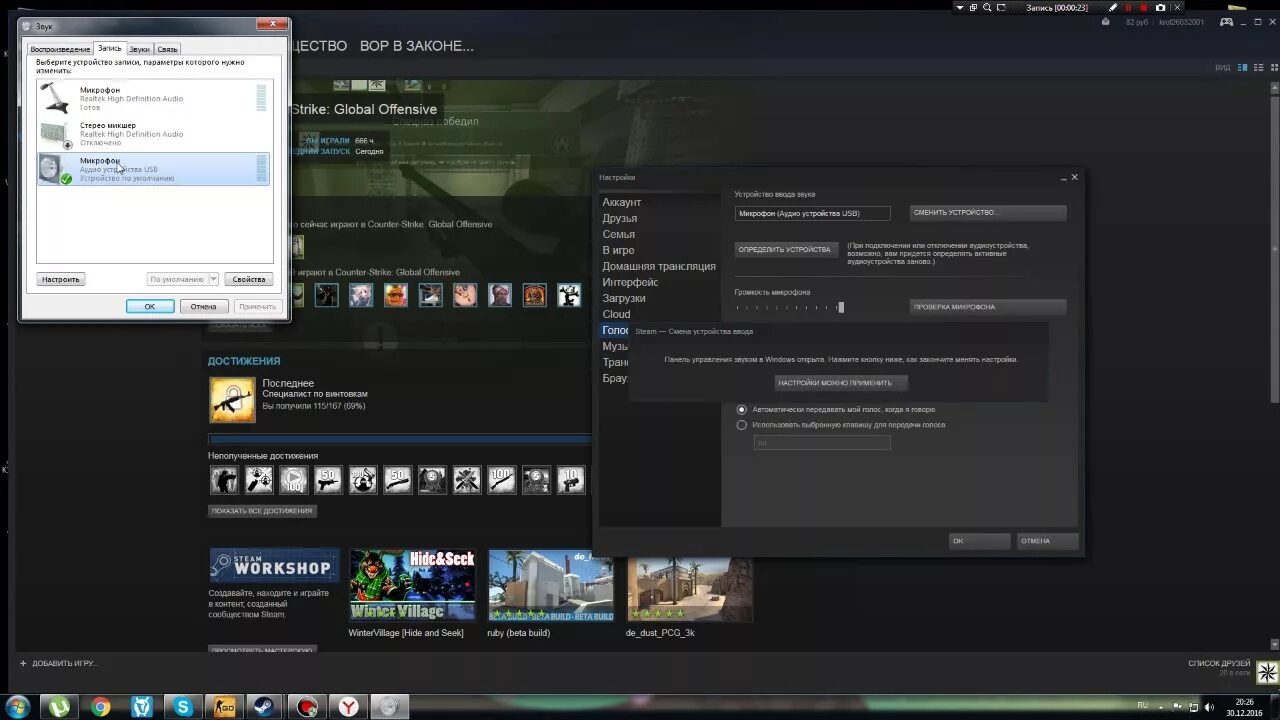Click 'Сменить устройство' button
1280x720 pixels.
point(988,213)
